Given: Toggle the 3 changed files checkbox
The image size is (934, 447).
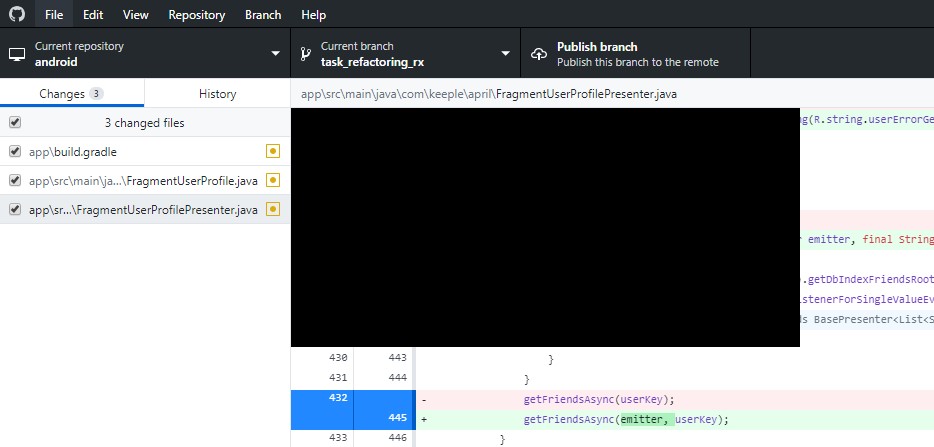Looking at the screenshot, I should point(15,122).
